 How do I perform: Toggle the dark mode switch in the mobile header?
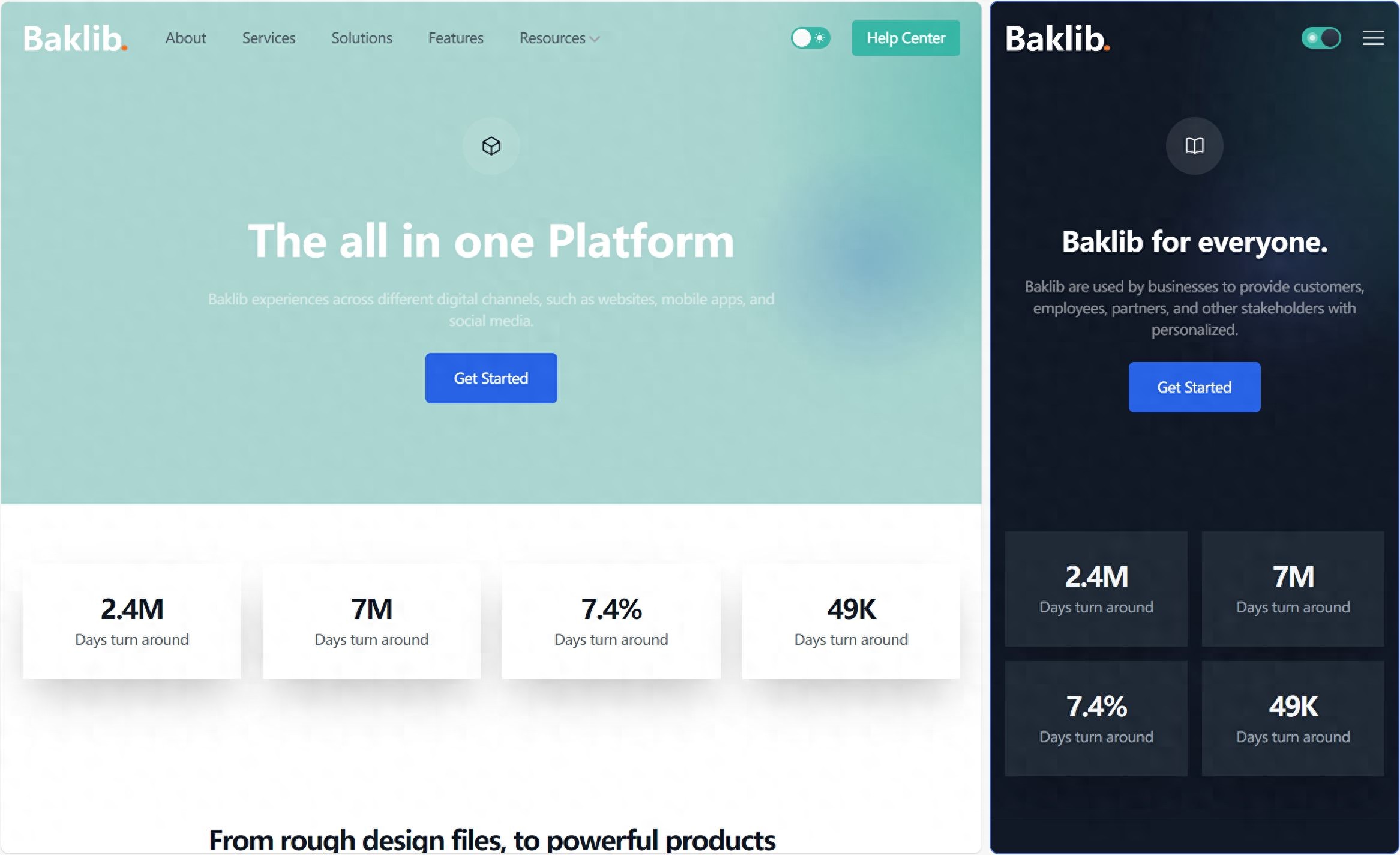coord(1321,38)
